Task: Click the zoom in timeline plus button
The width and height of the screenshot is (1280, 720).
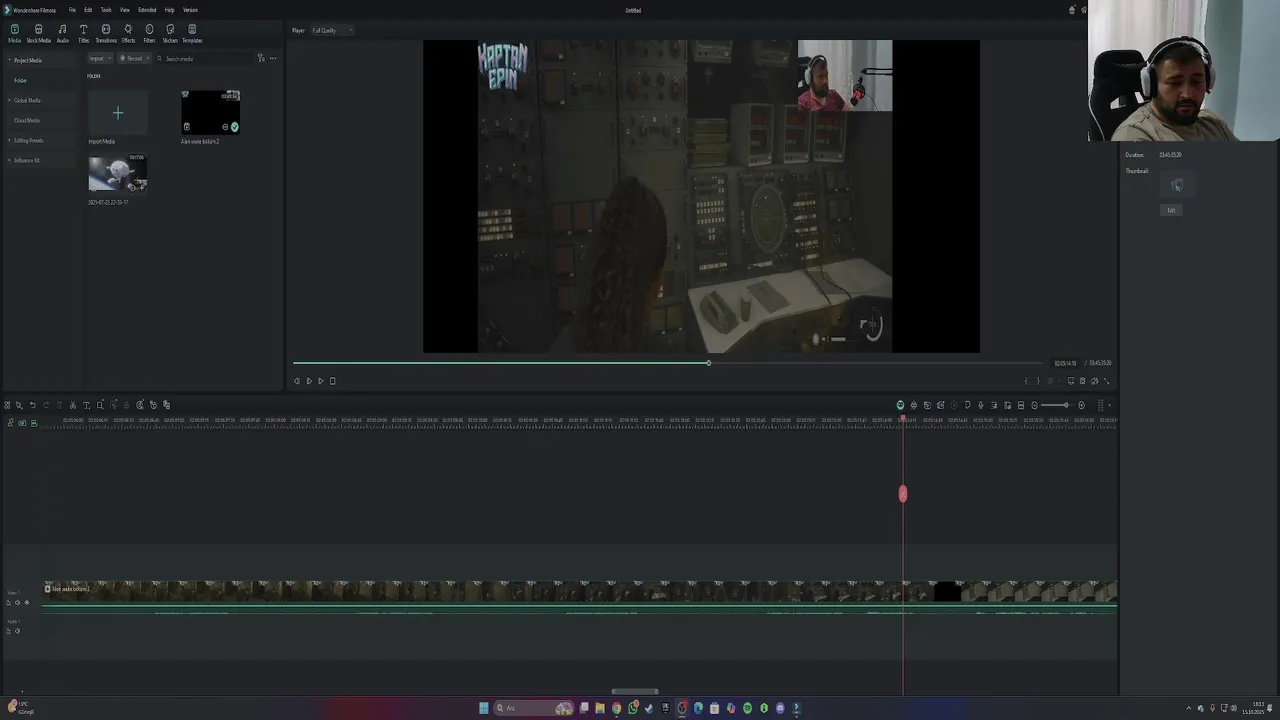Action: coord(1081,405)
